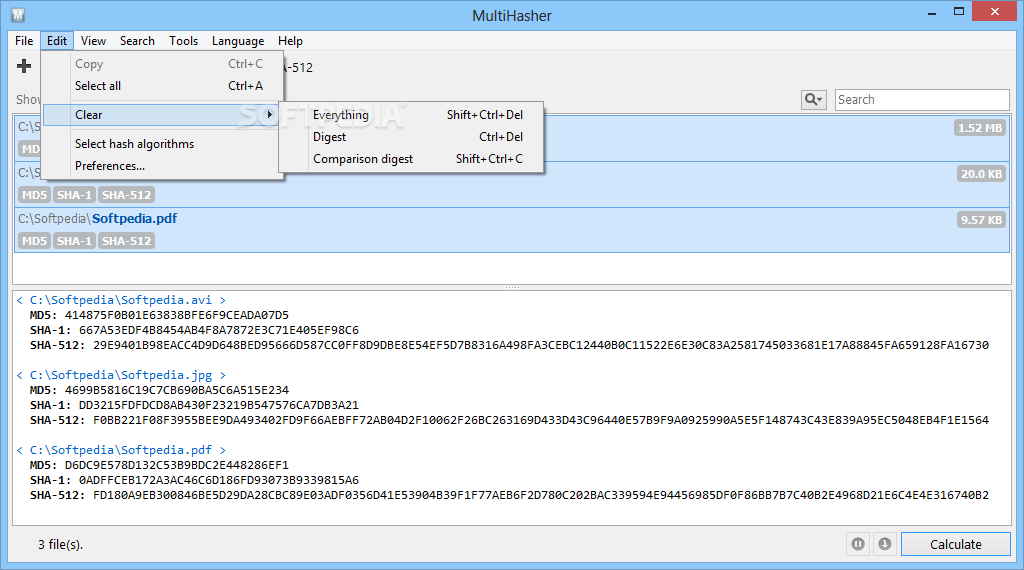Screen dimensions: 1024x570
Task: Click the 20.0 KB size badge
Action: point(981,174)
